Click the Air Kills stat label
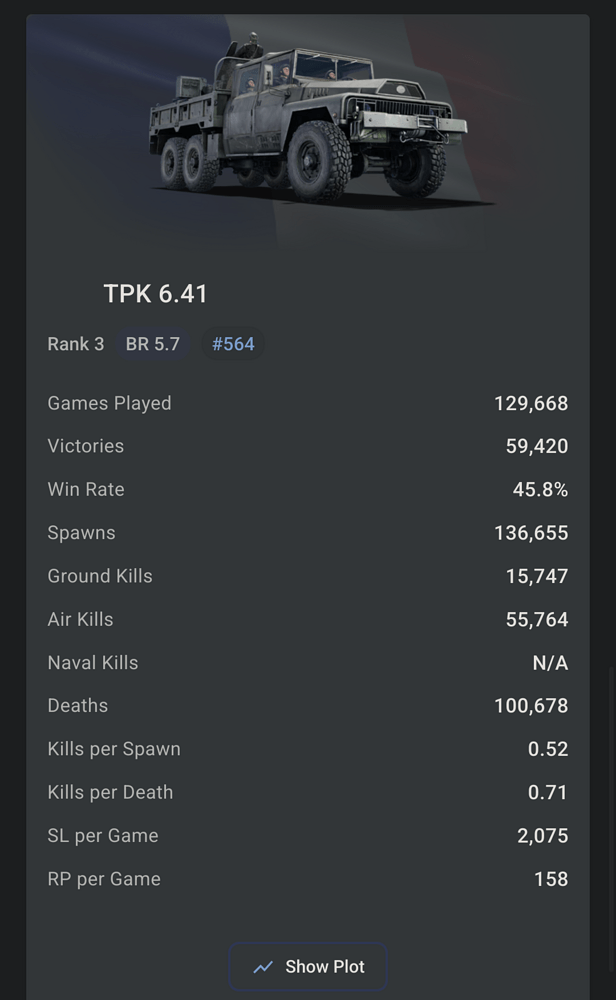The width and height of the screenshot is (616, 1000). (80, 619)
